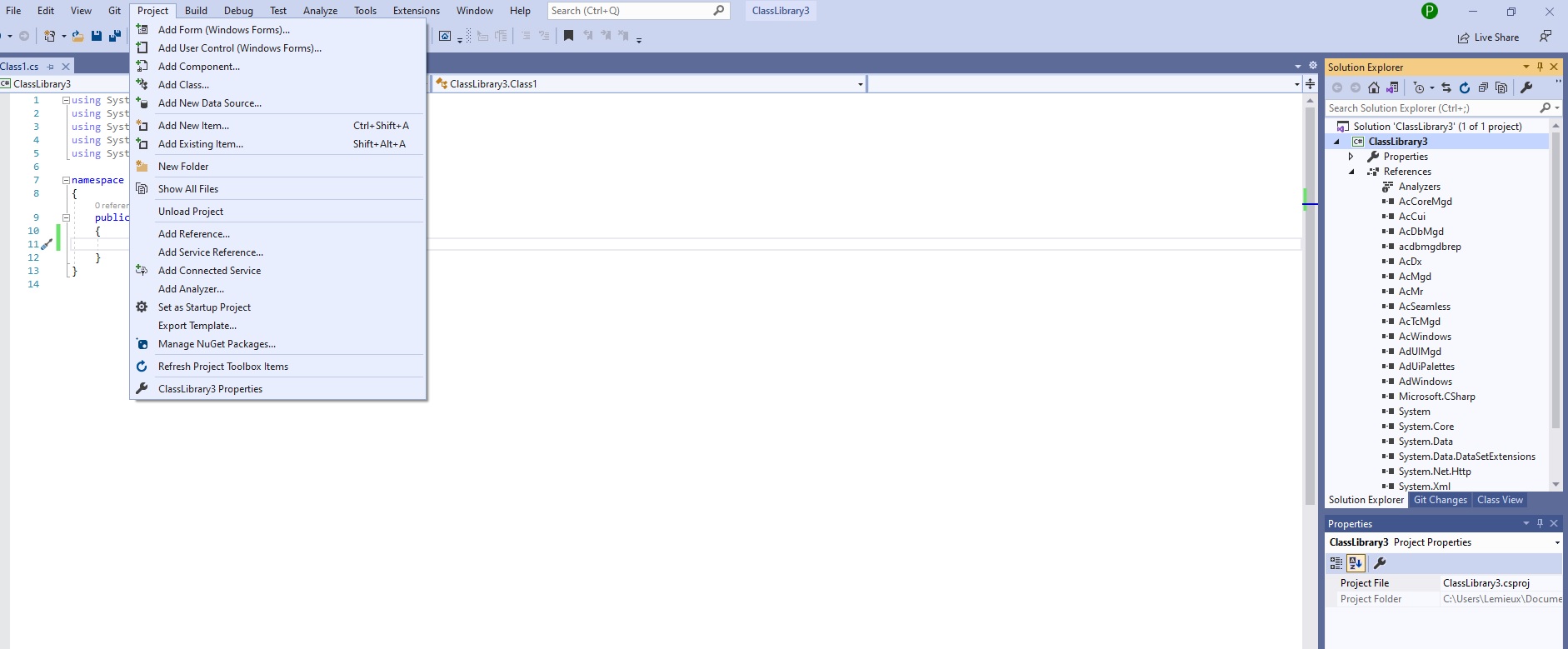
Task: Expand the Properties node in Solution Explorer
Action: tap(1351, 157)
